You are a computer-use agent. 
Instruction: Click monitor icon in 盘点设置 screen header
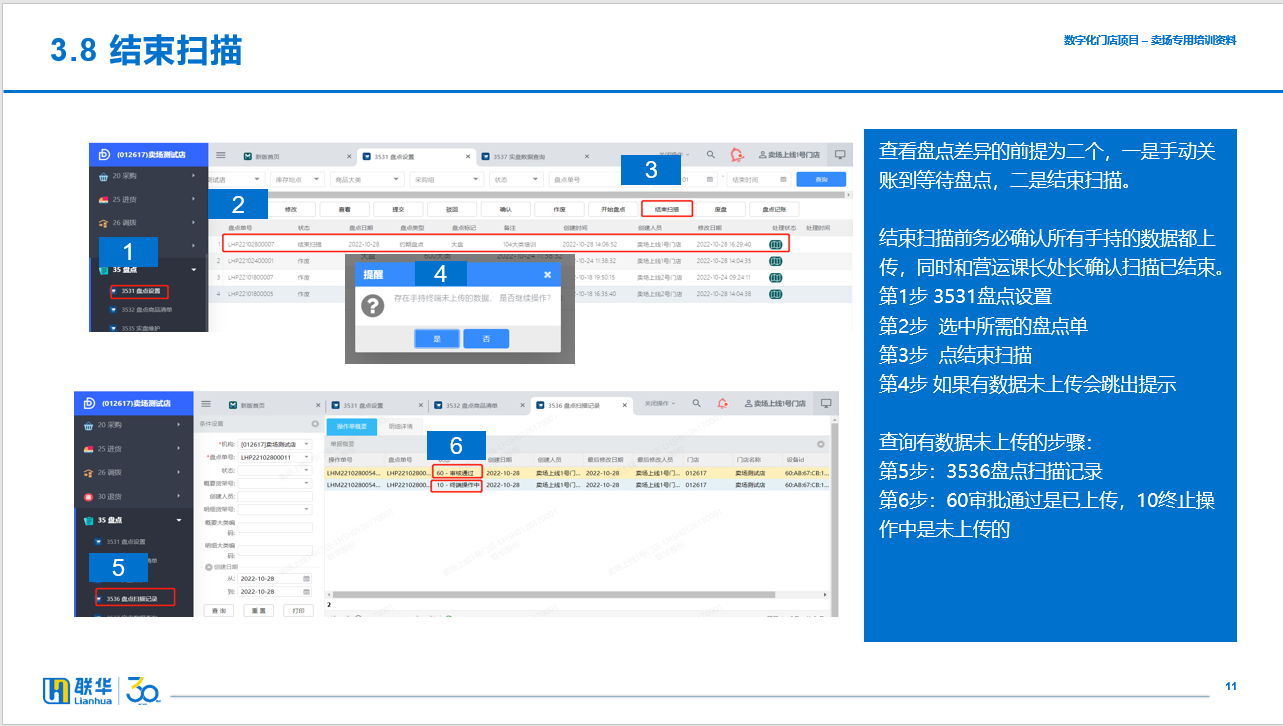coord(840,155)
